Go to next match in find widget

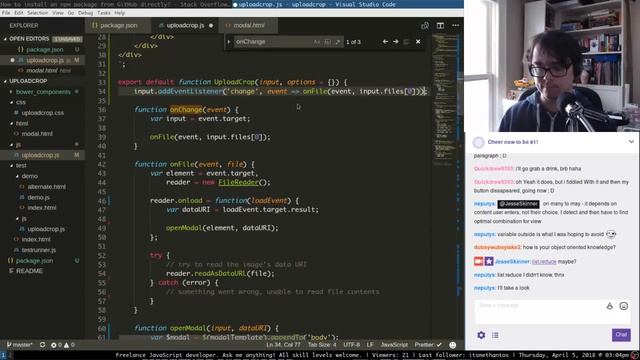click(x=396, y=42)
